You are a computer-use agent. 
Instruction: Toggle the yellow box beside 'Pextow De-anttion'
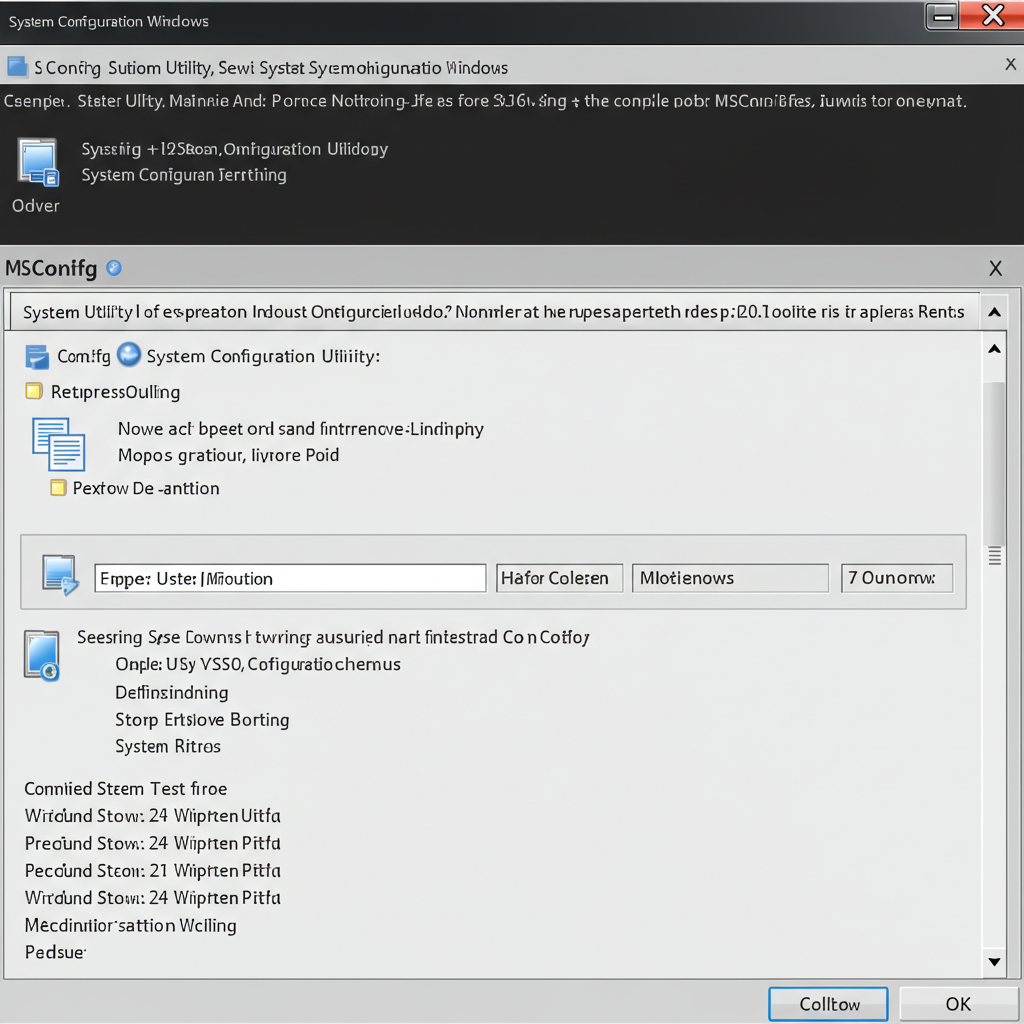58,488
